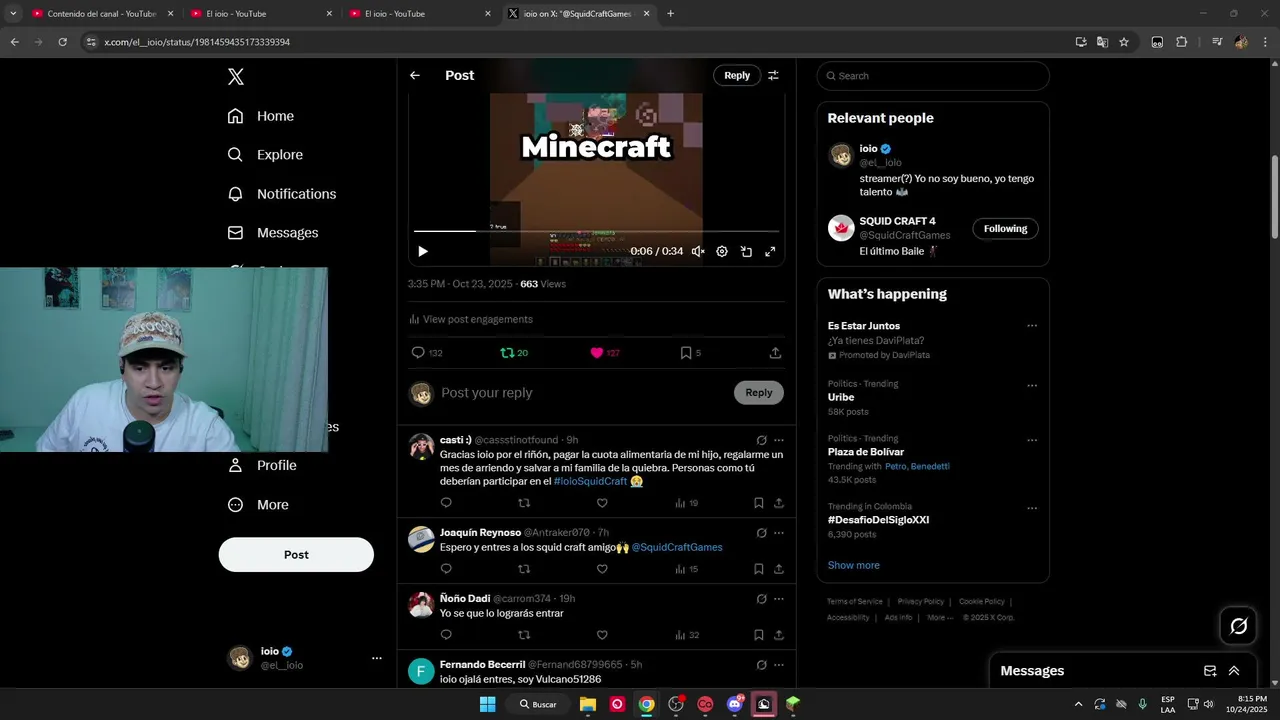This screenshot has width=1280, height=720.
Task: Click the browser address bar URL
Action: tap(197, 42)
